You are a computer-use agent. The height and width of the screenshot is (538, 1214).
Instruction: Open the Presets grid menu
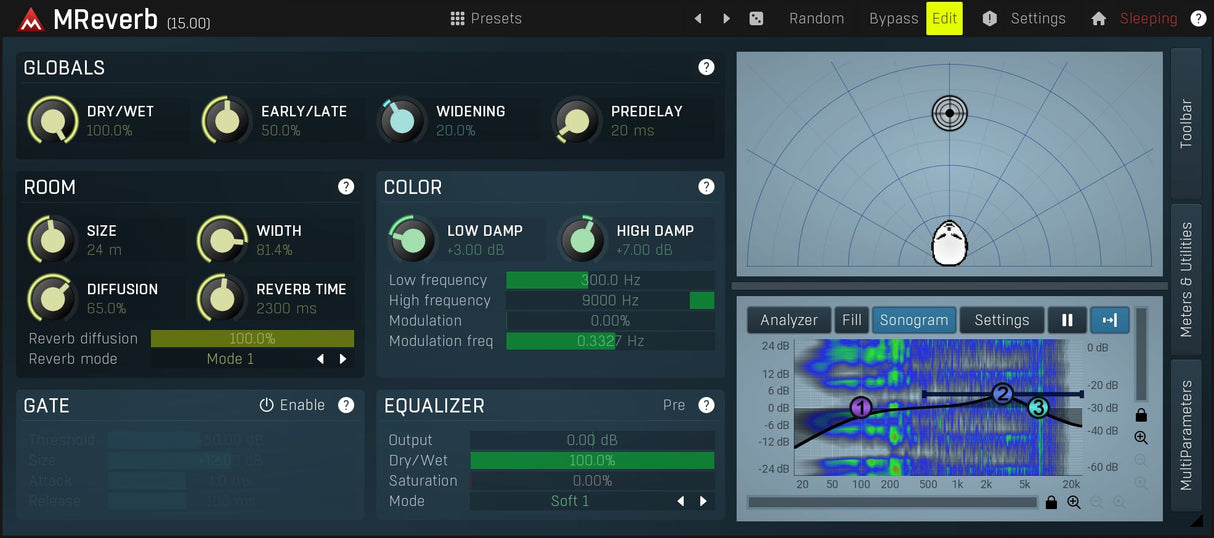tap(486, 19)
